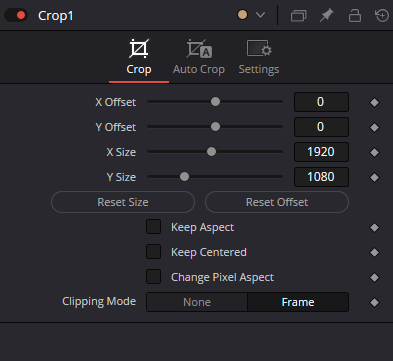The height and width of the screenshot is (361, 393).
Task: Click the X Size 1920 field
Action: pos(321,152)
